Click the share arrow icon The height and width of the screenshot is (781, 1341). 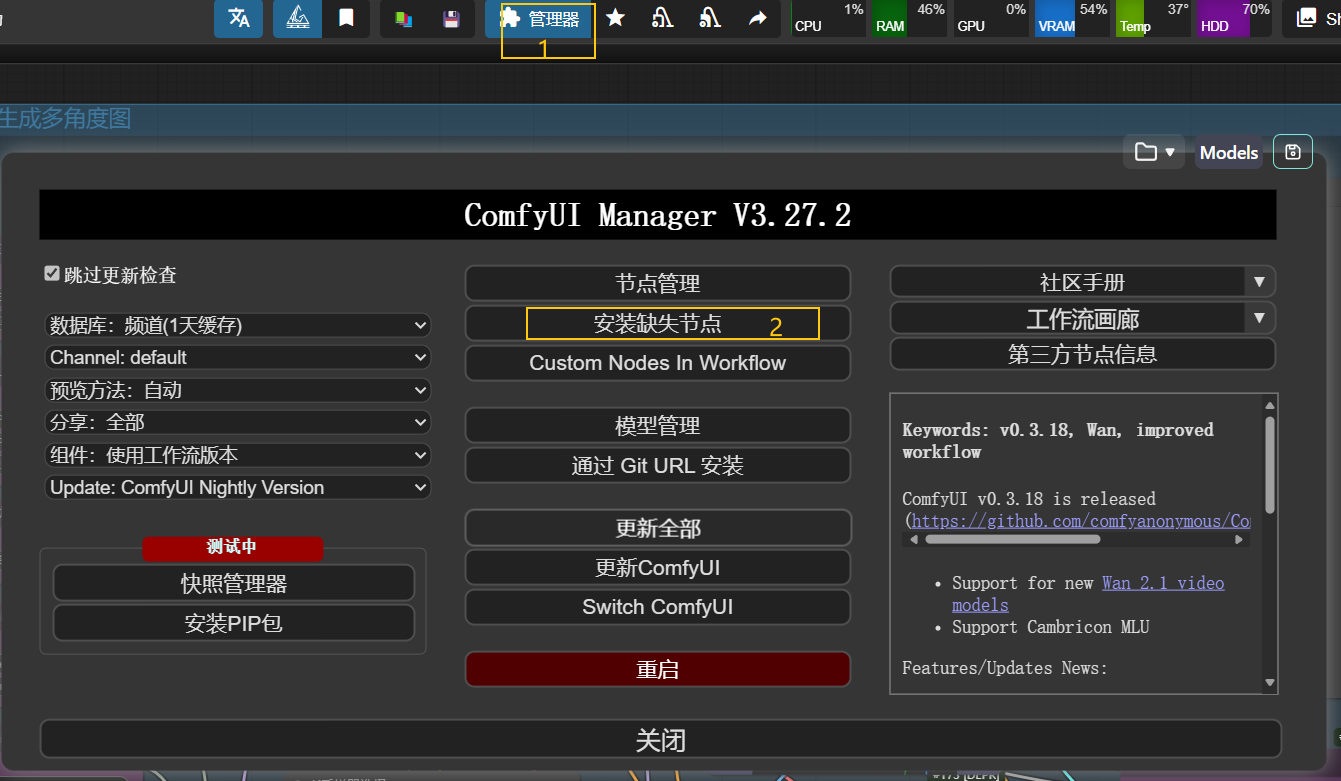758,18
